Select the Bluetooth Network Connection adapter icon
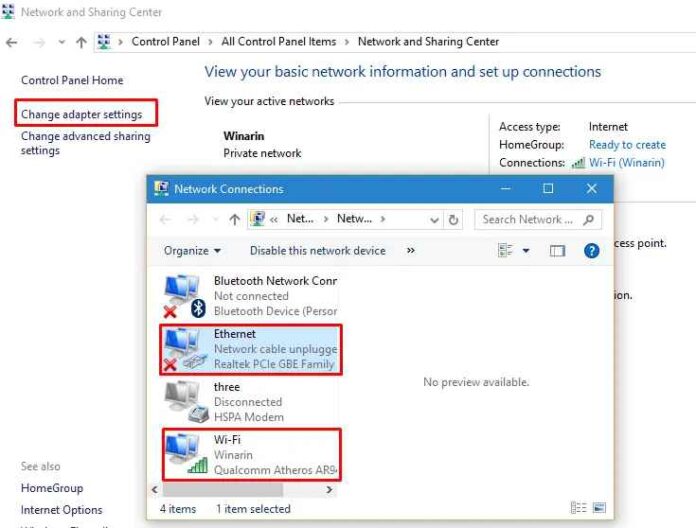 [x=184, y=297]
